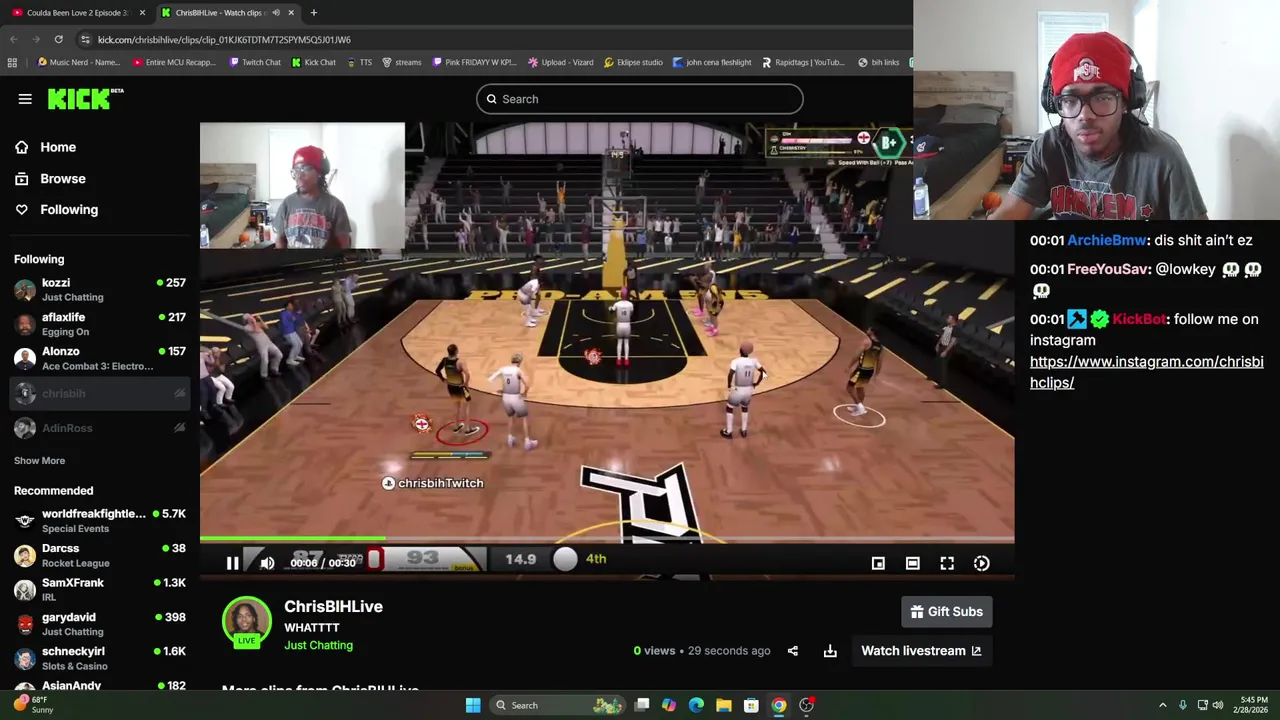Click the address bar URL
1280x720 pixels.
click(224, 40)
